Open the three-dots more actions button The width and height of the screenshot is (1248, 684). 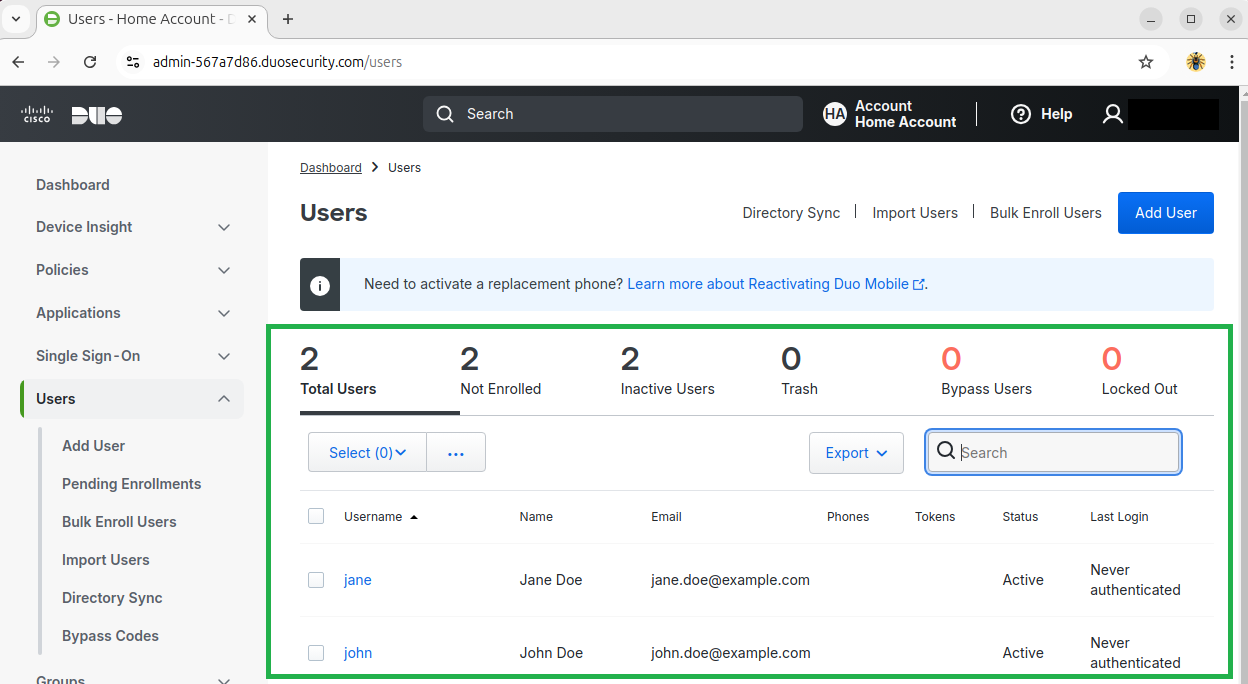tap(456, 453)
